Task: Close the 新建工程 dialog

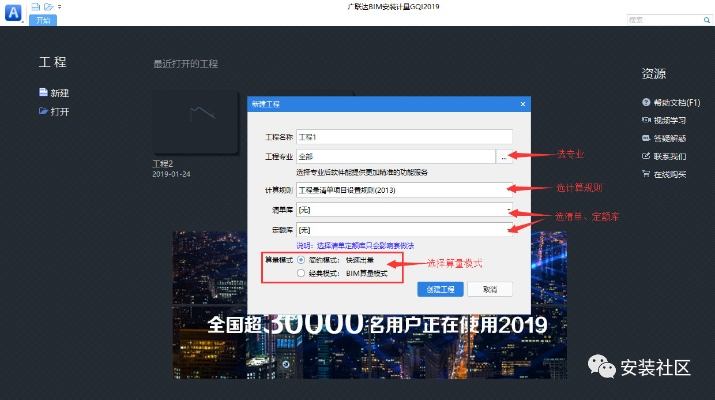Action: pyautogui.click(x=523, y=104)
